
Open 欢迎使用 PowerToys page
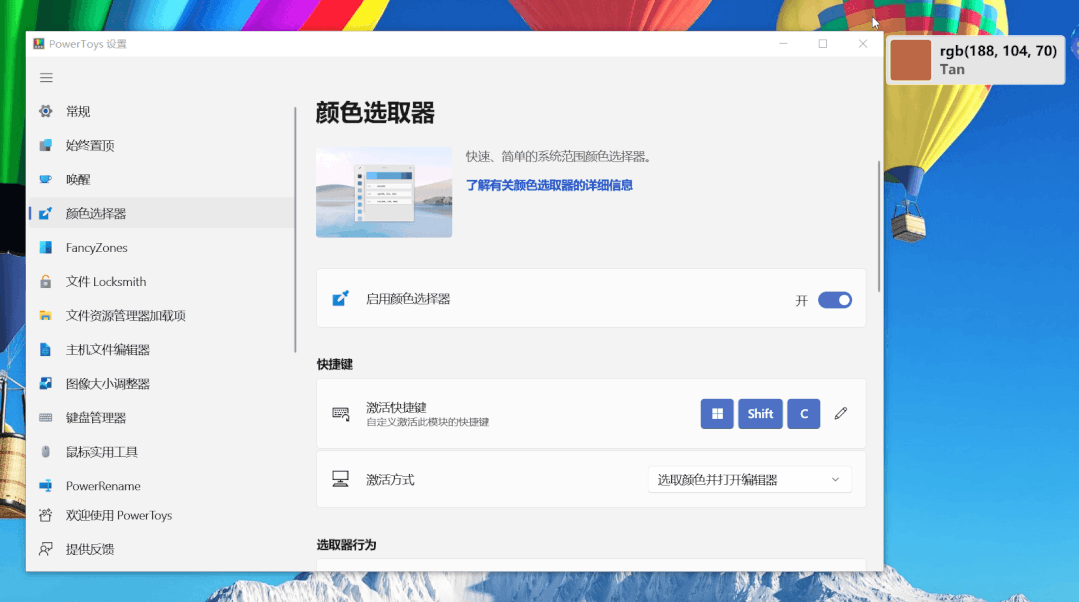tap(161, 515)
